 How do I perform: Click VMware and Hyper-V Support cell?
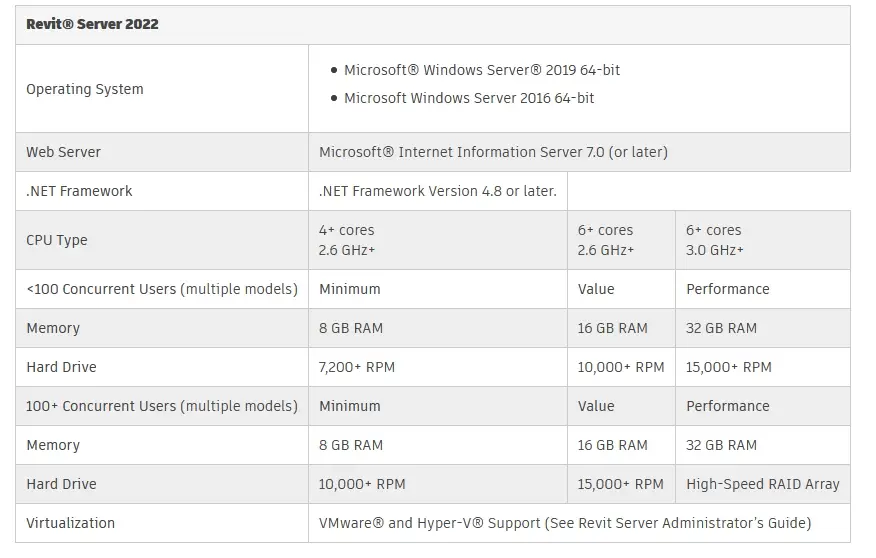tap(579, 523)
